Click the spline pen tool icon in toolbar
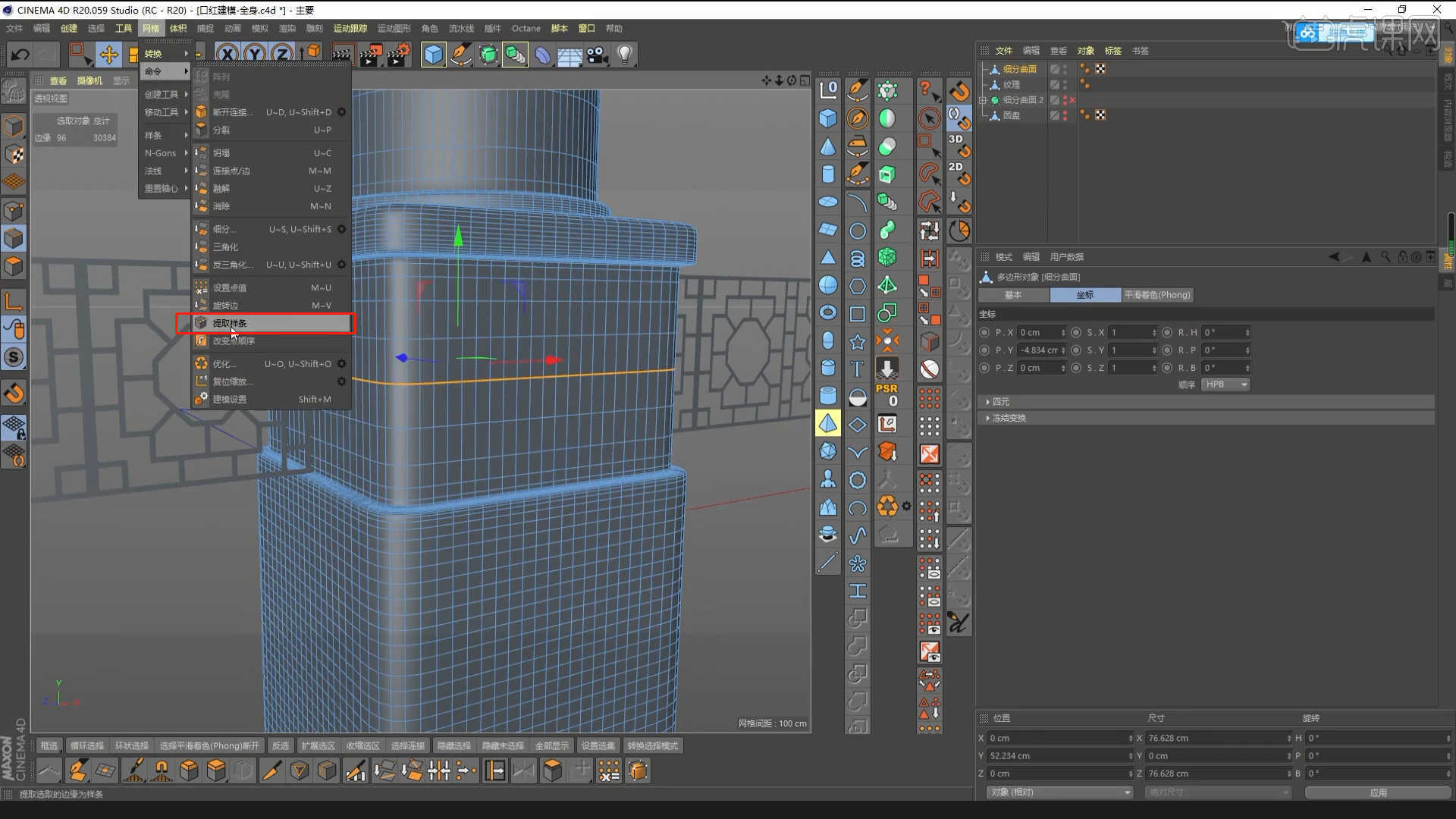 460,55
